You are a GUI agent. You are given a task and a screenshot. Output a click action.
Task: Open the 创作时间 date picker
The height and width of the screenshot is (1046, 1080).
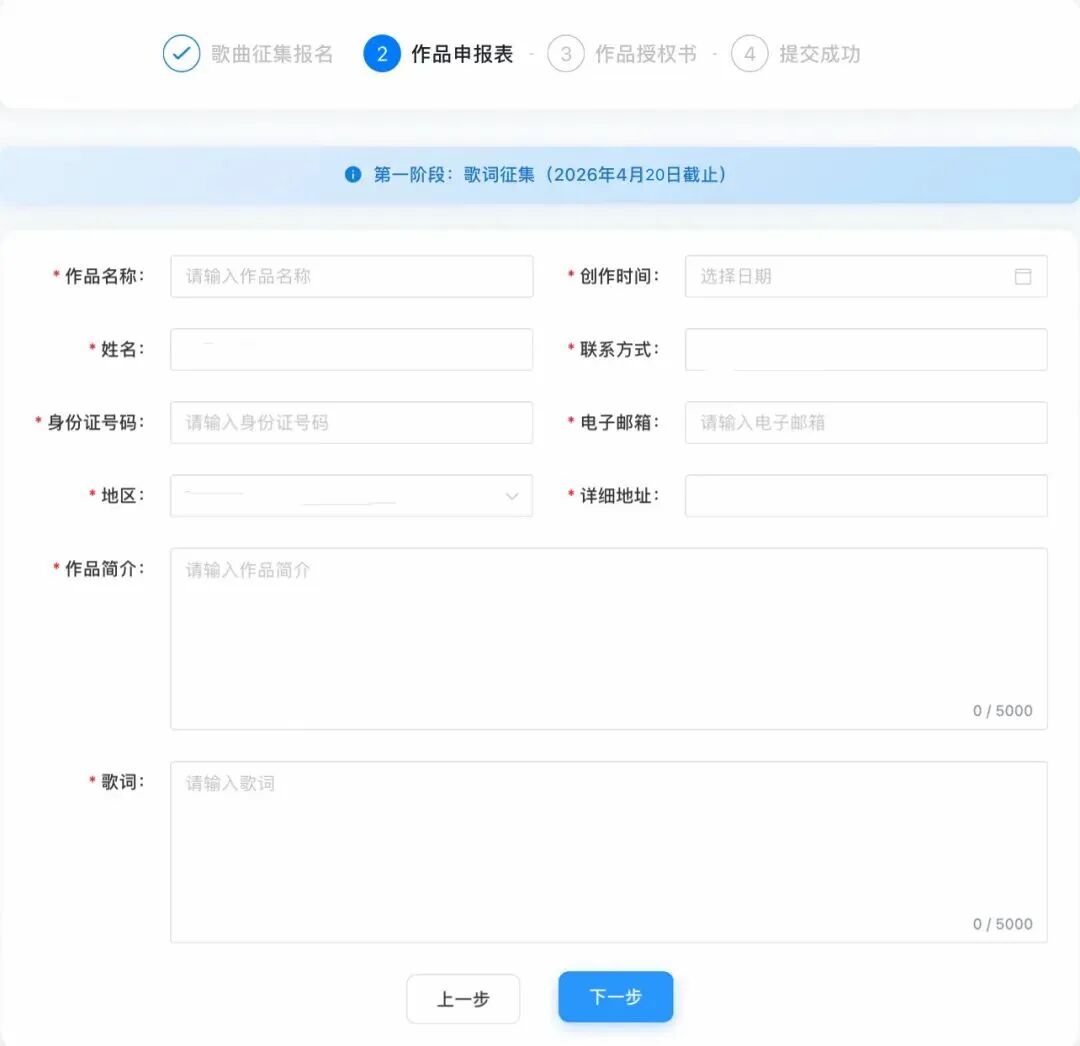tap(850, 277)
